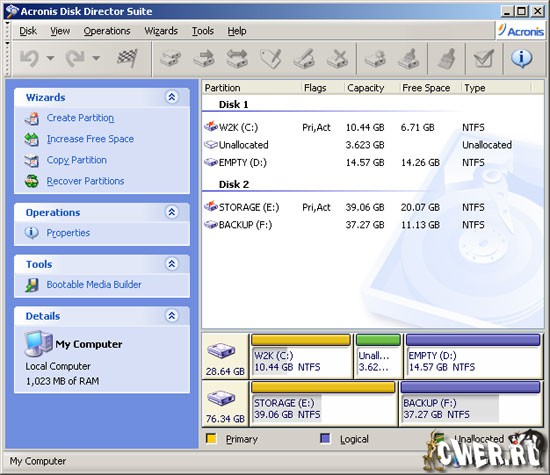
Task: Click the My Computer icon in Details
Action: [39, 343]
